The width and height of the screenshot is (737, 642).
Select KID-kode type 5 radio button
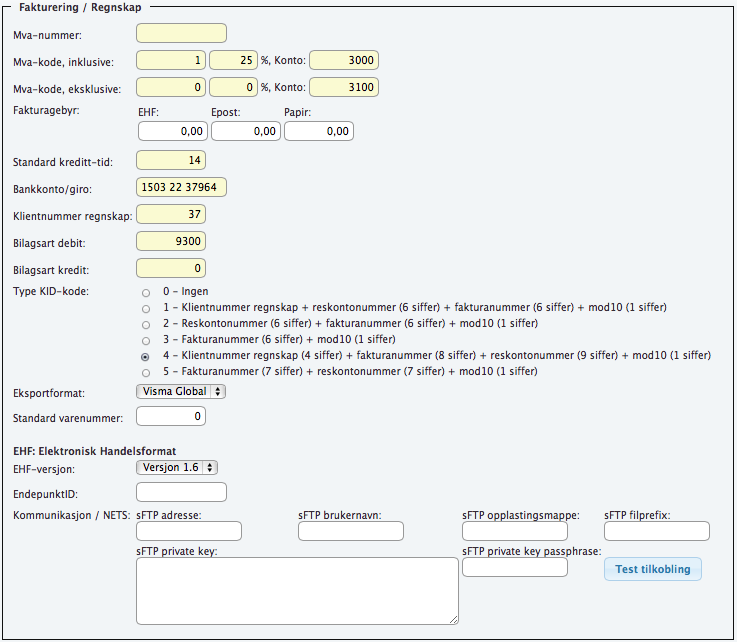coord(146,371)
